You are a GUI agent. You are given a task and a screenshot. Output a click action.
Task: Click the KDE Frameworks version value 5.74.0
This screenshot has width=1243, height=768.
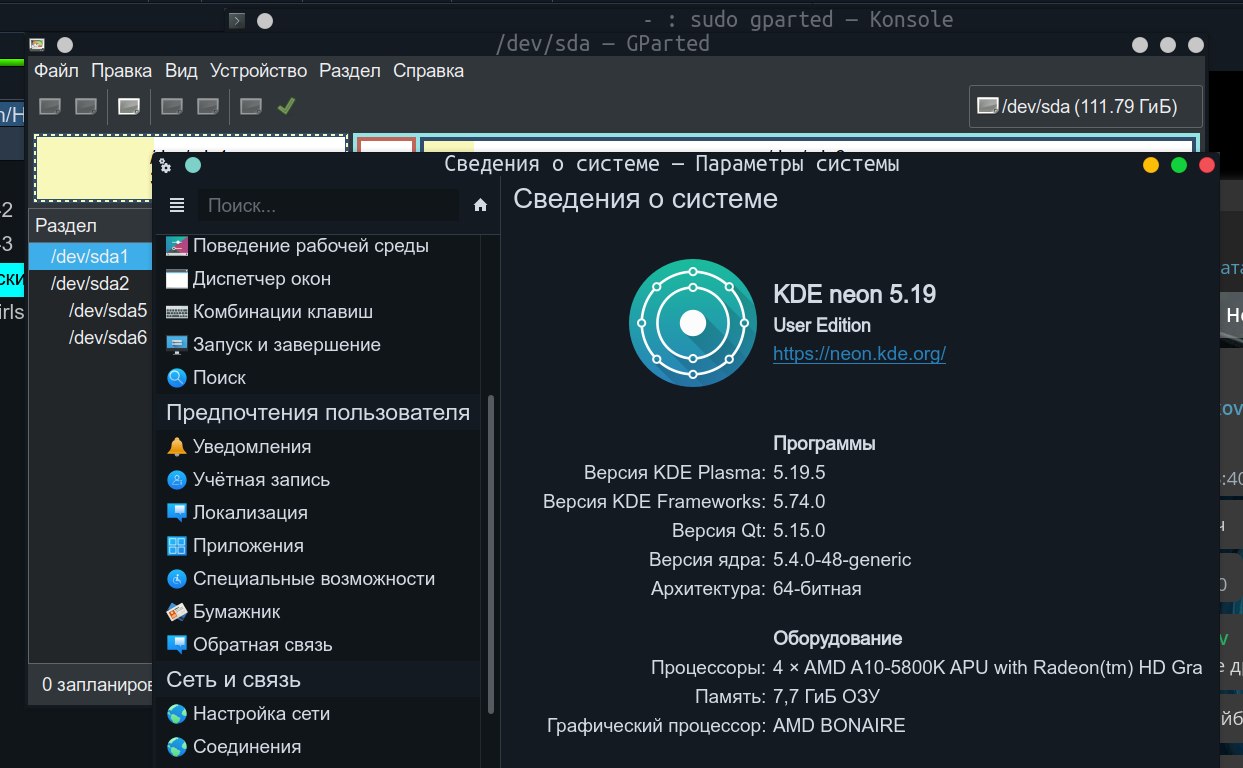pyautogui.click(x=799, y=502)
